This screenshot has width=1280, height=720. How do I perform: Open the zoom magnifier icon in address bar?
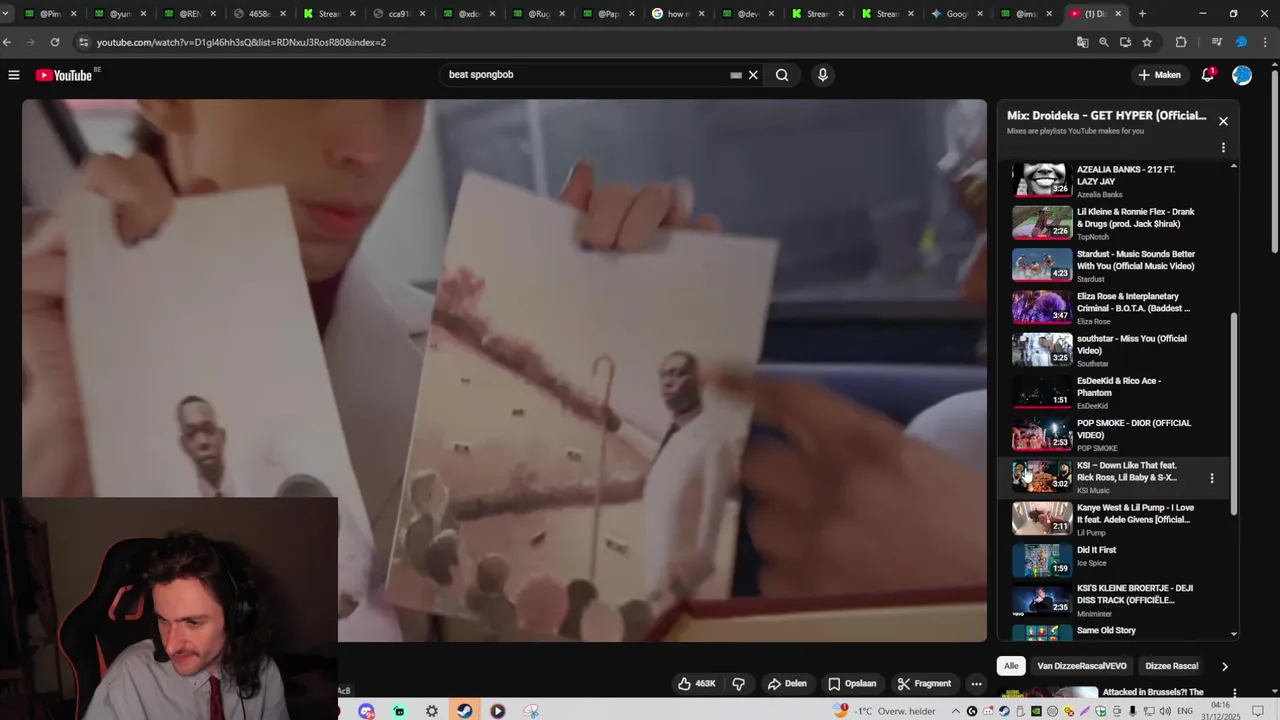coord(1104,42)
